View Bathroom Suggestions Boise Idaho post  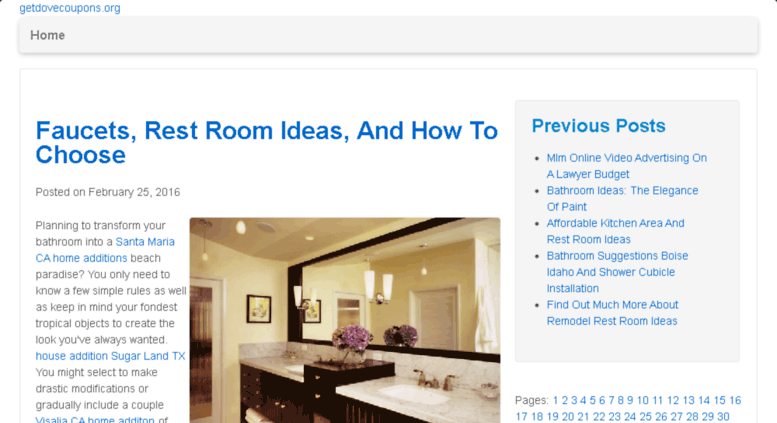(x=617, y=272)
